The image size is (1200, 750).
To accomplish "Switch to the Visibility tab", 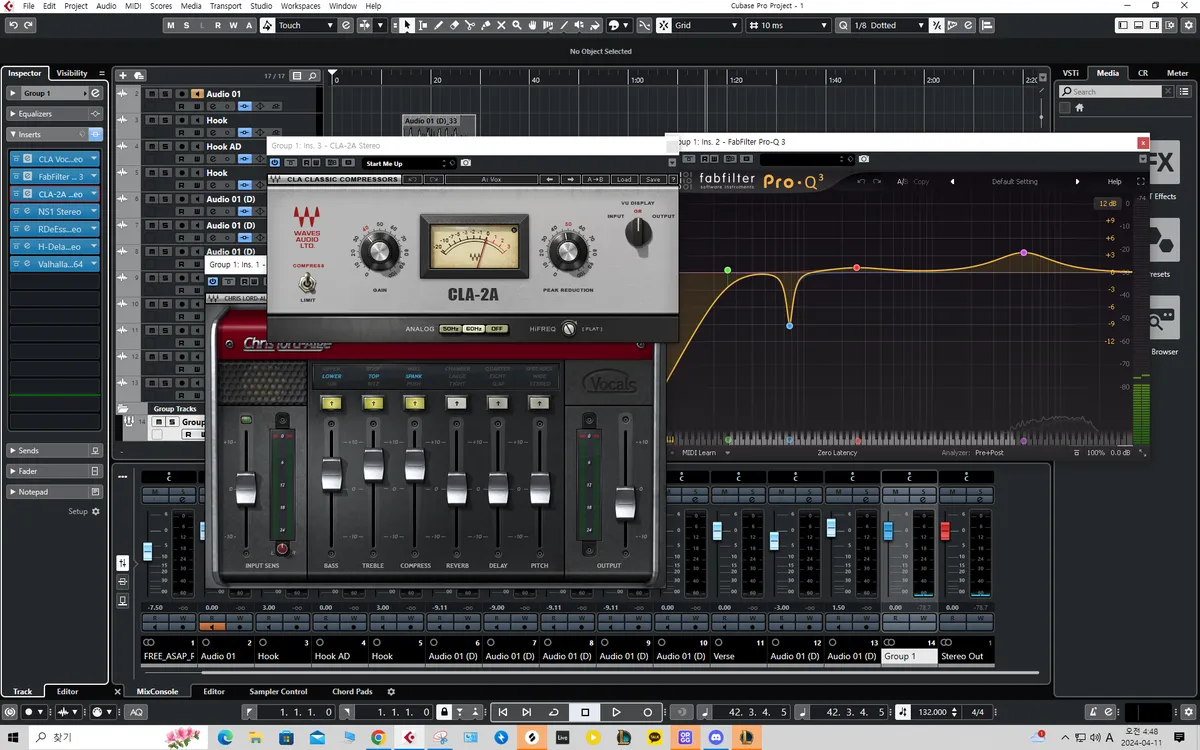I will point(71,73).
